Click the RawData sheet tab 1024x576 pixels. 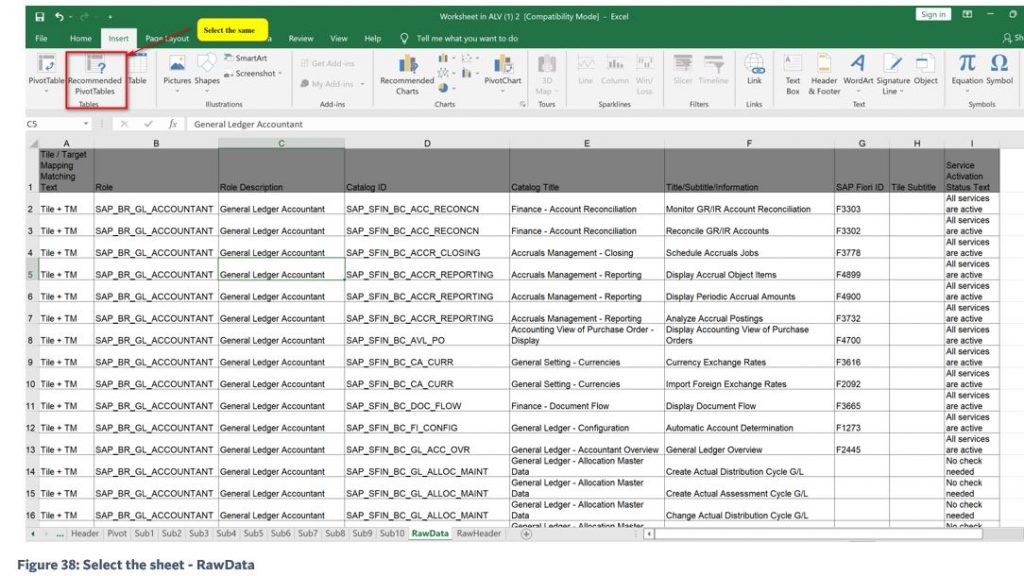pos(430,534)
